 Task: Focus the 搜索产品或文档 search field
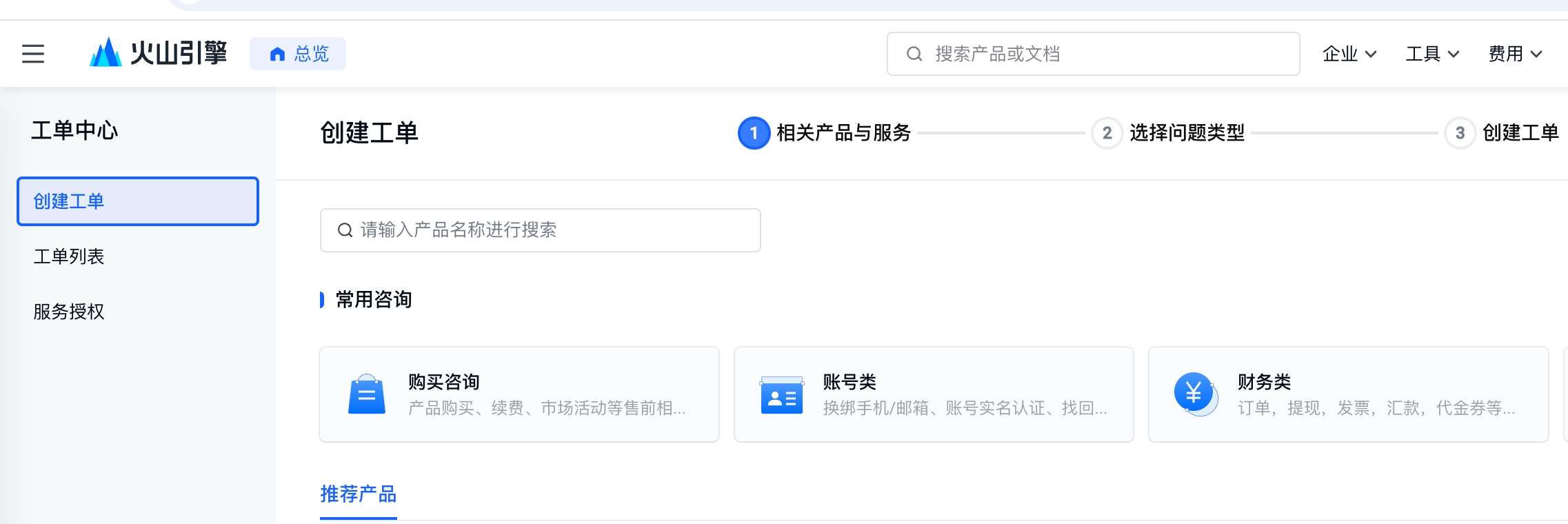coord(1094,54)
